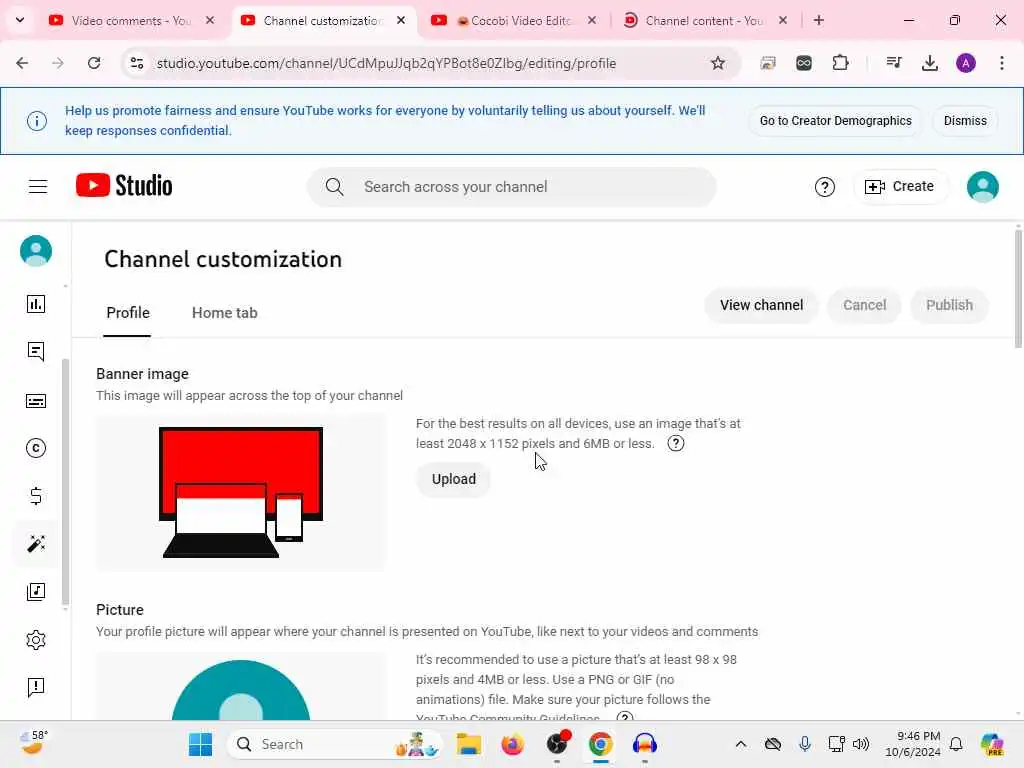Image resolution: width=1024 pixels, height=768 pixels.
Task: Click the page vertical scrollbar
Action: [1018, 288]
